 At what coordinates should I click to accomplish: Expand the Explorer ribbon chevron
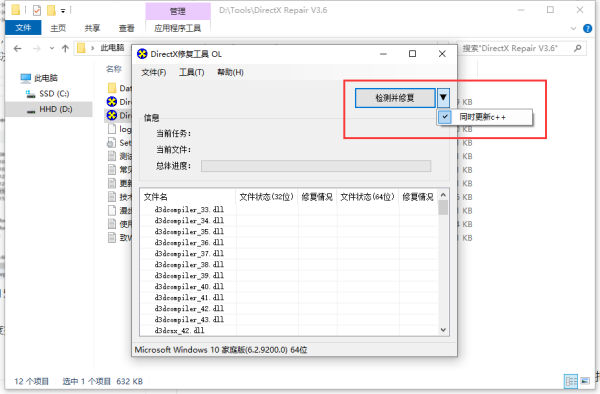tap(573, 28)
